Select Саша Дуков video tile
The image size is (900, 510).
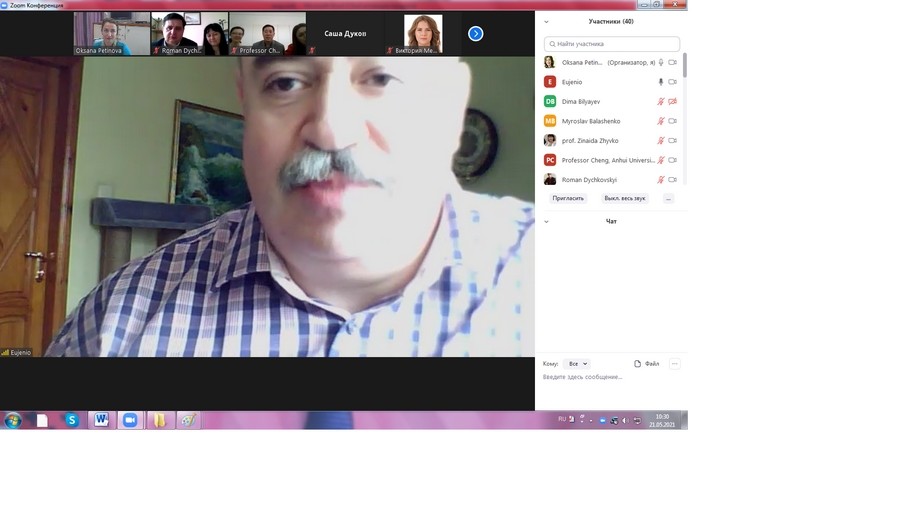(x=345, y=34)
